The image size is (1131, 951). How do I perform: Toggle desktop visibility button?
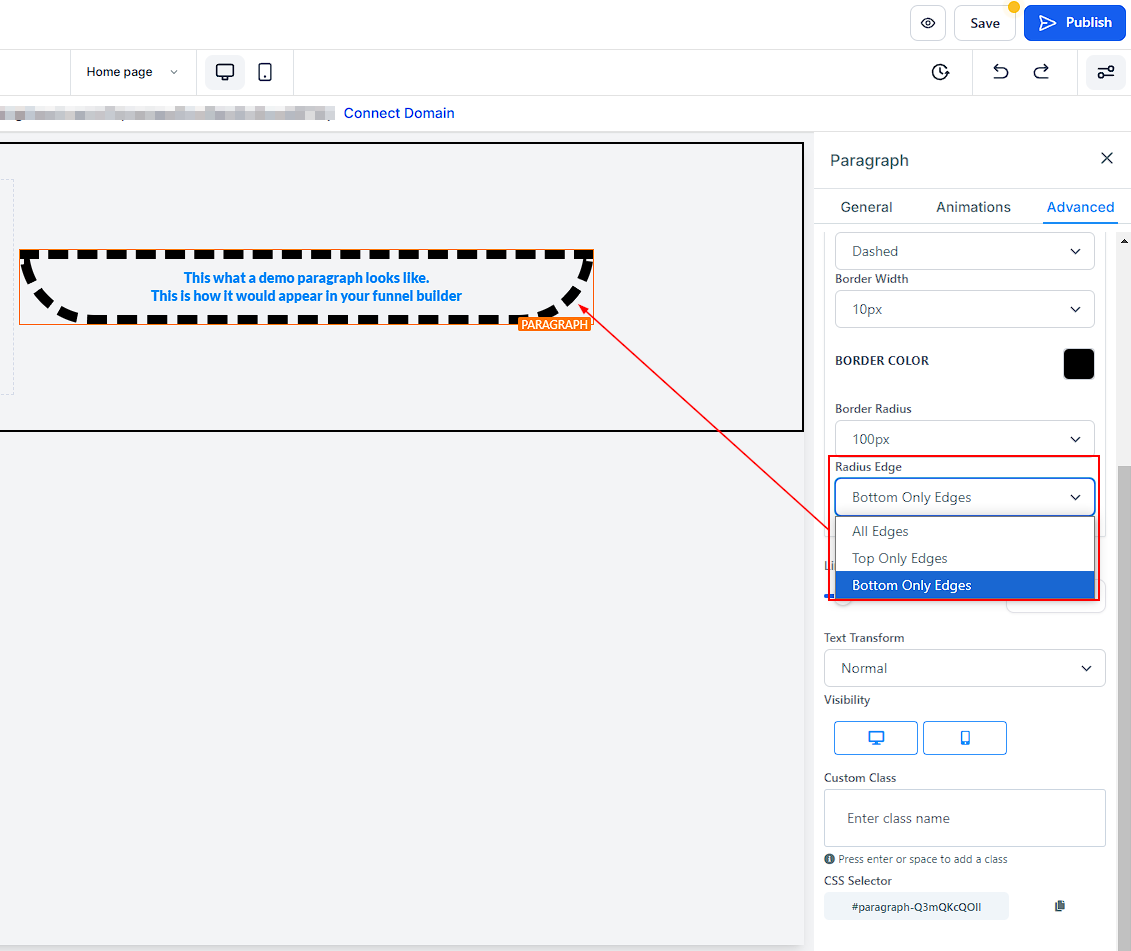point(875,738)
